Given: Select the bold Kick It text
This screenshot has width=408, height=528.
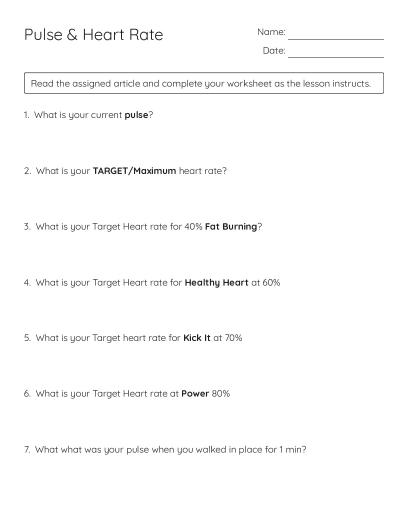Looking at the screenshot, I should click(197, 338).
